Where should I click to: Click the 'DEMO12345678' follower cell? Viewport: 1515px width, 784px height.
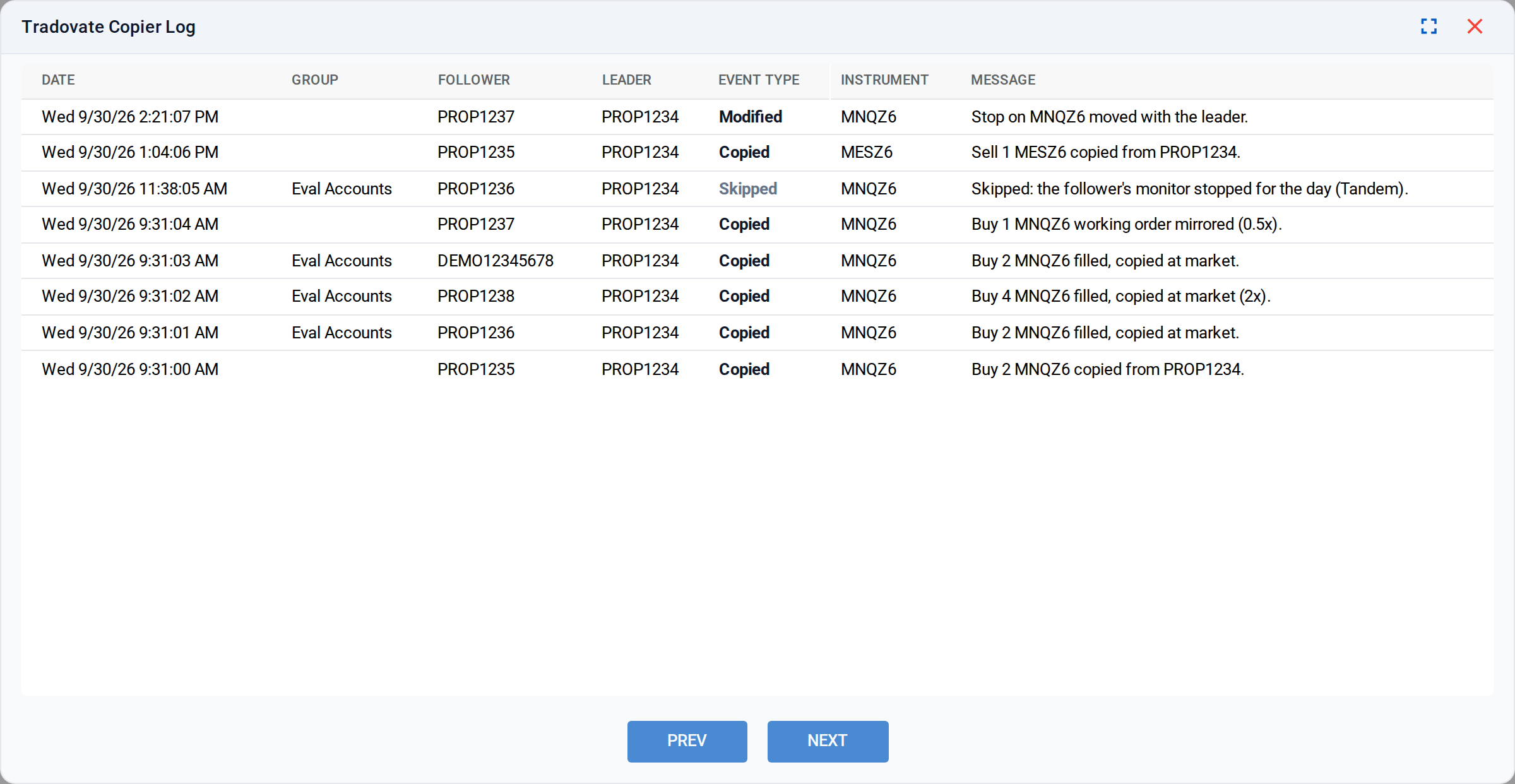point(496,261)
